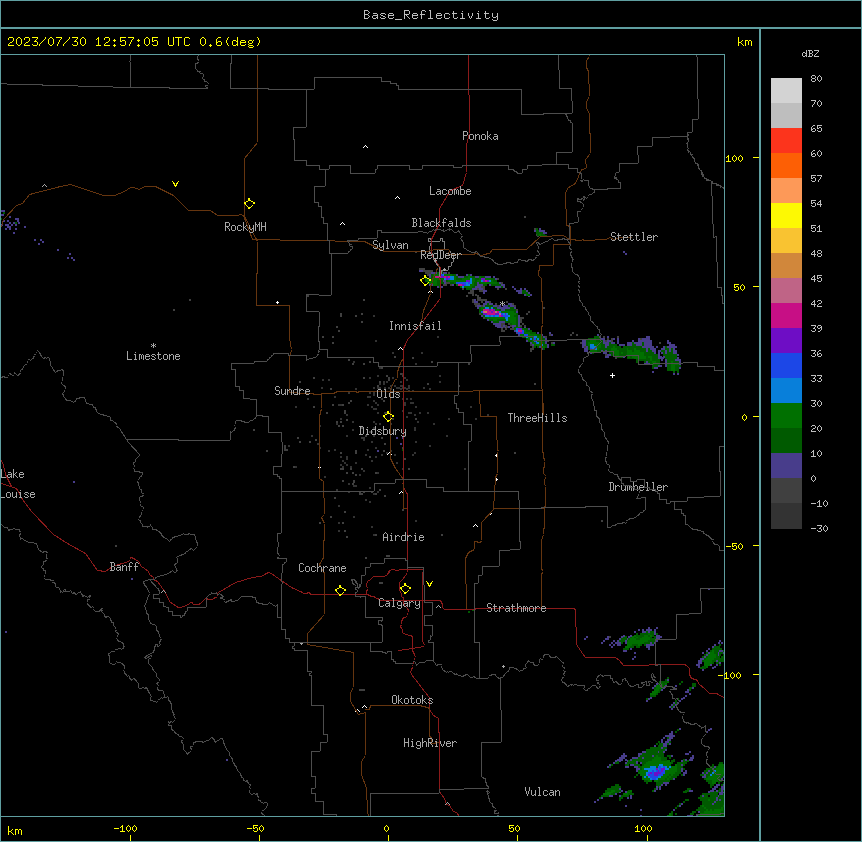Click the HighRiver label
This screenshot has width=862, height=842.
tap(430, 743)
